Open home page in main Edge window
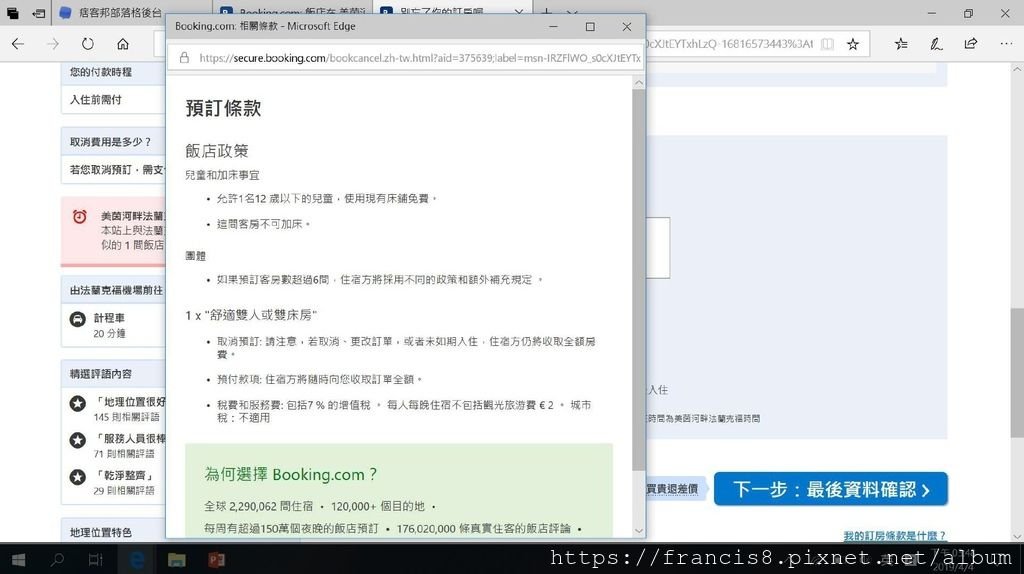This screenshot has width=1024, height=574. [x=123, y=44]
